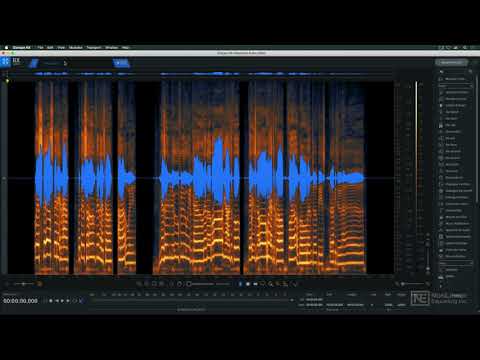The width and height of the screenshot is (480, 360).
Task: Click the waveform overview strip above spectrogram
Action: pos(200,73)
